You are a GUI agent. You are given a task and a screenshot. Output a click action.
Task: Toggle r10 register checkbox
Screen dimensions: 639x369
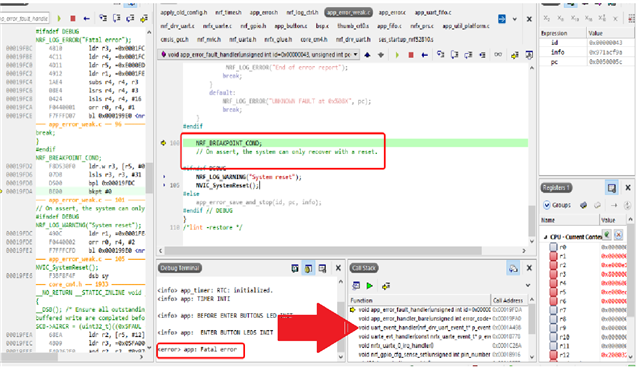pyautogui.click(x=553, y=337)
